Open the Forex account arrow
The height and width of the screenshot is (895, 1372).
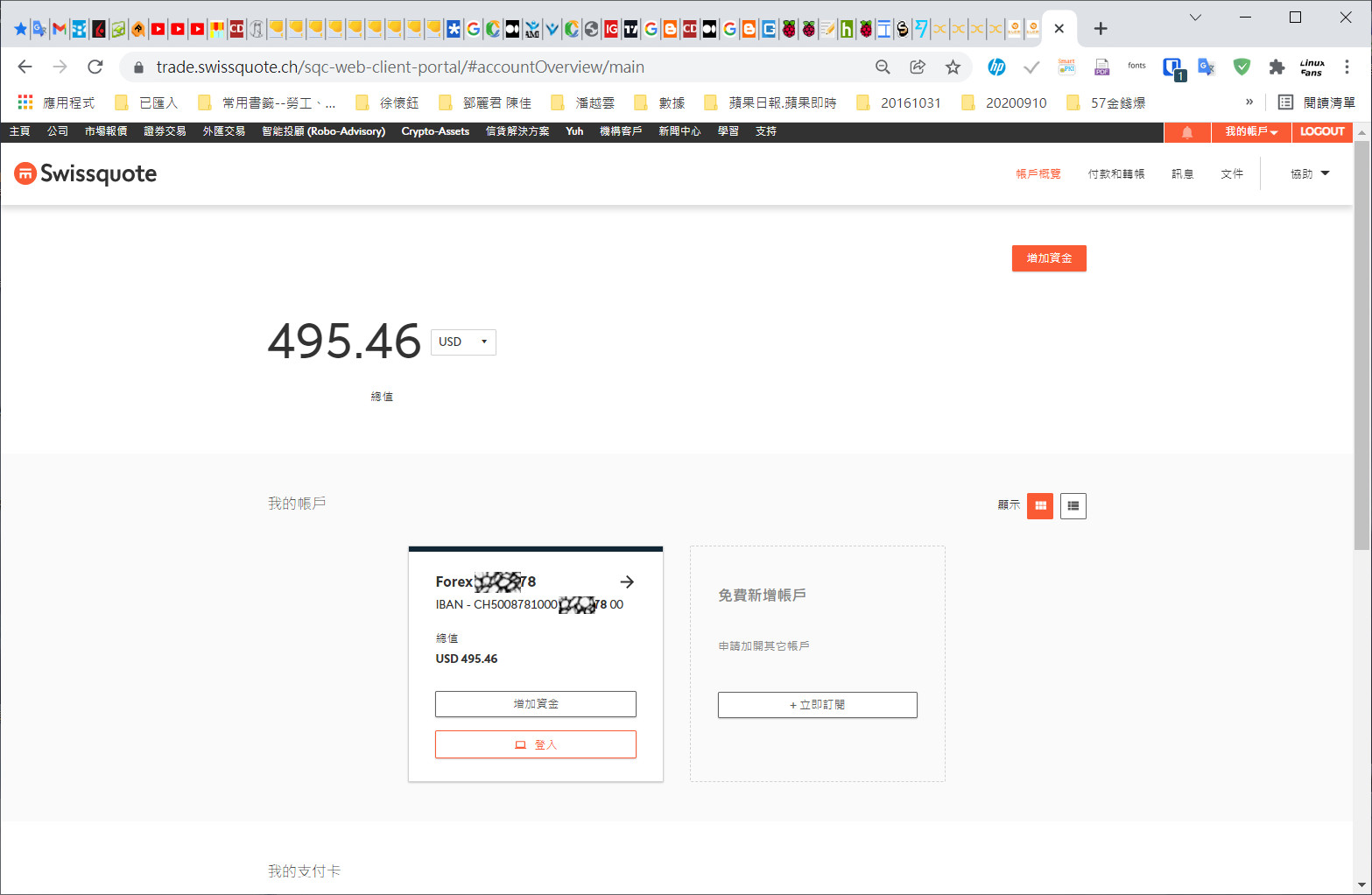(x=627, y=581)
